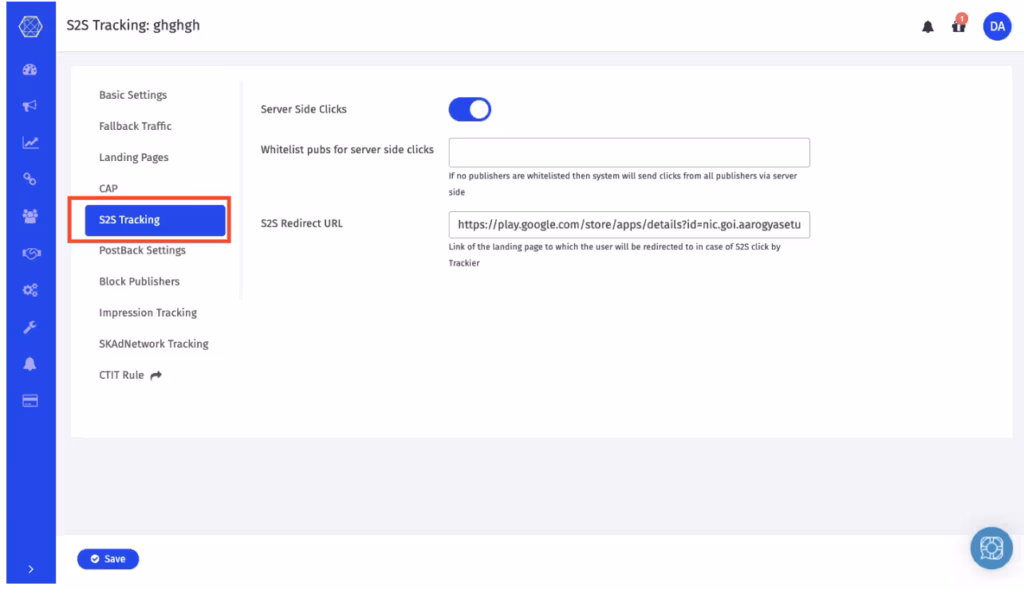Open CAP tab
Viewport: 1024px width, 590px height.
tap(108, 189)
